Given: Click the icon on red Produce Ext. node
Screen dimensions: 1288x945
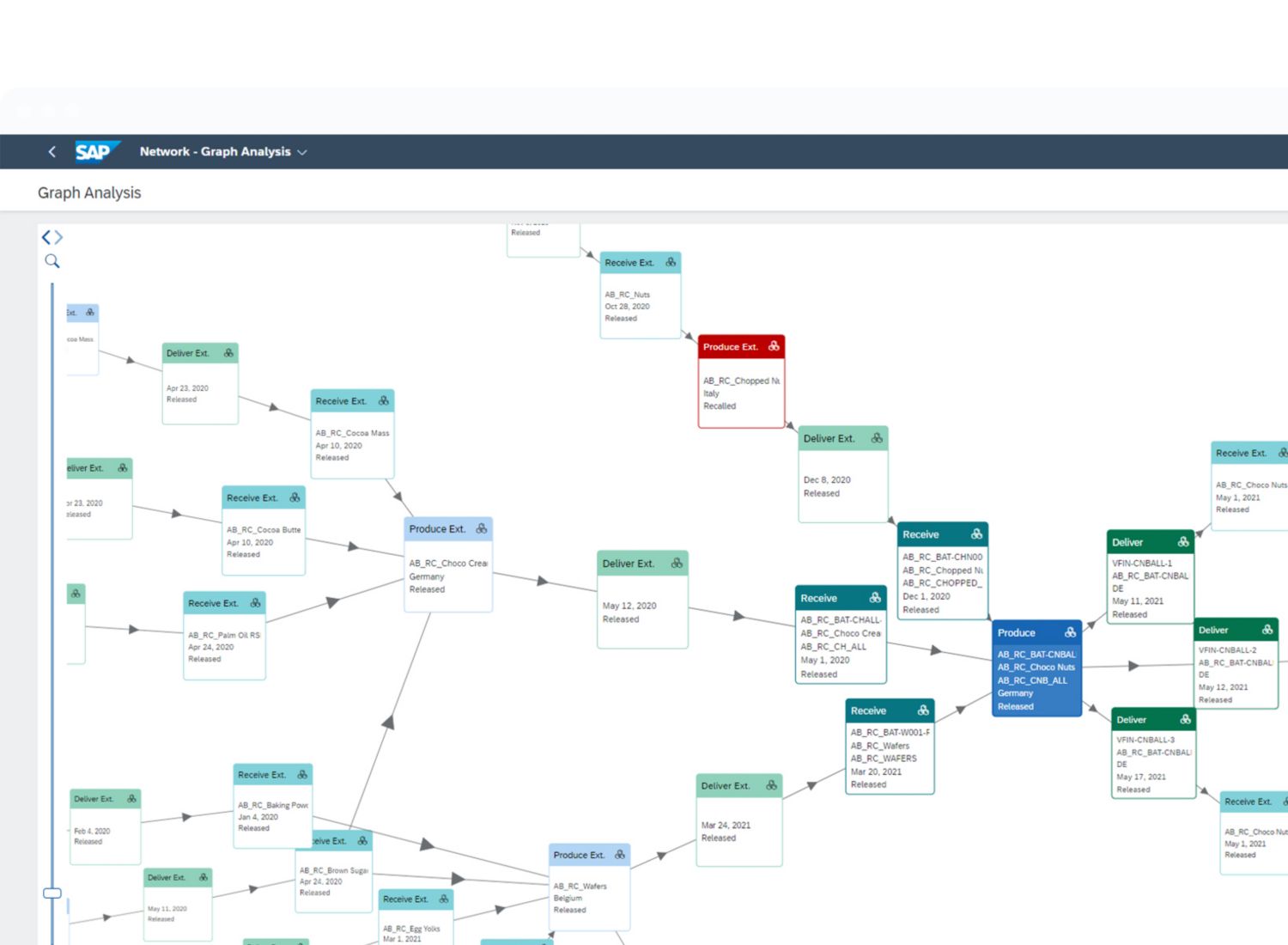Looking at the screenshot, I should [x=774, y=346].
